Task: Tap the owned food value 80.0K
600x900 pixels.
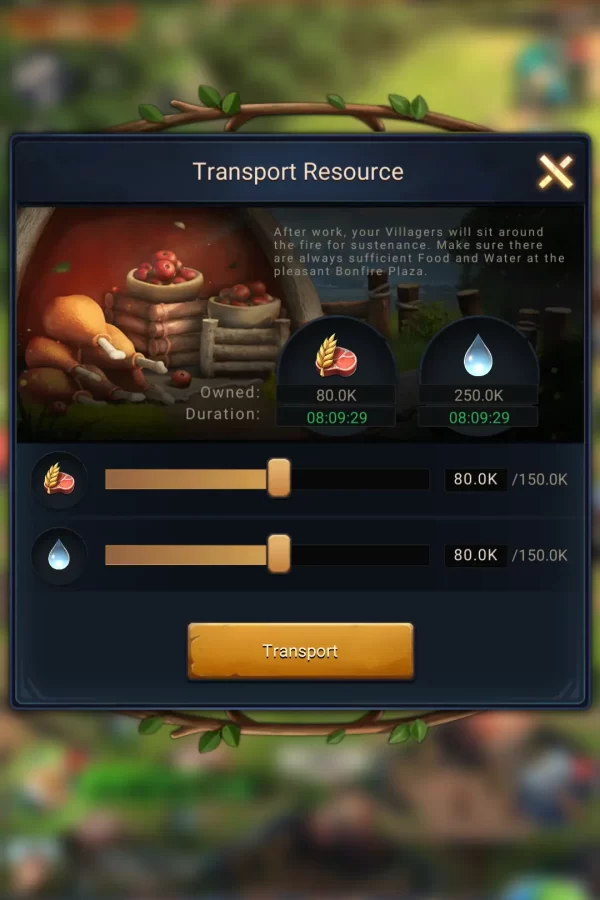Action: click(x=336, y=395)
